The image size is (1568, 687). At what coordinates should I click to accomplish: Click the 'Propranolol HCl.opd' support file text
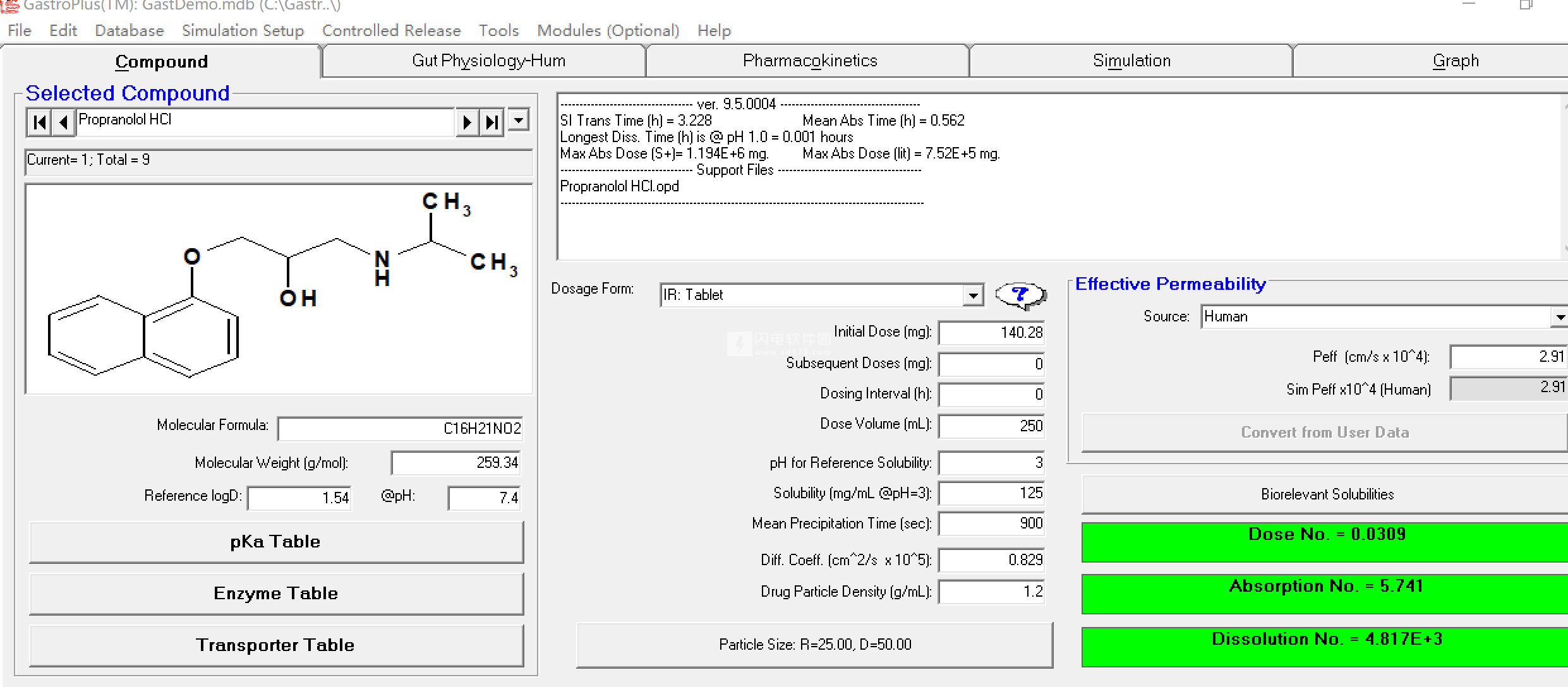click(620, 186)
